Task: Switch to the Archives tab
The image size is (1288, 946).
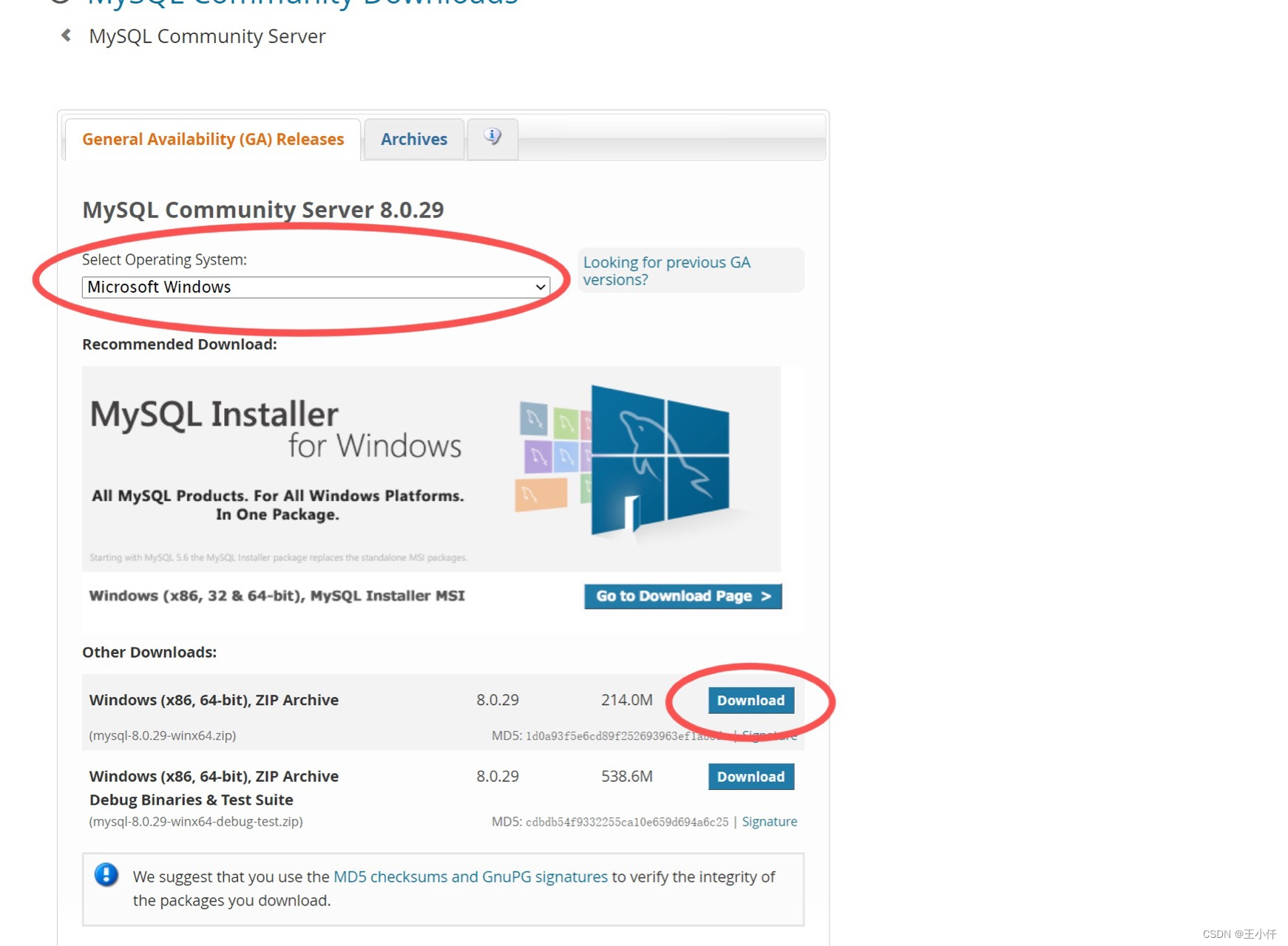Action: click(x=414, y=139)
